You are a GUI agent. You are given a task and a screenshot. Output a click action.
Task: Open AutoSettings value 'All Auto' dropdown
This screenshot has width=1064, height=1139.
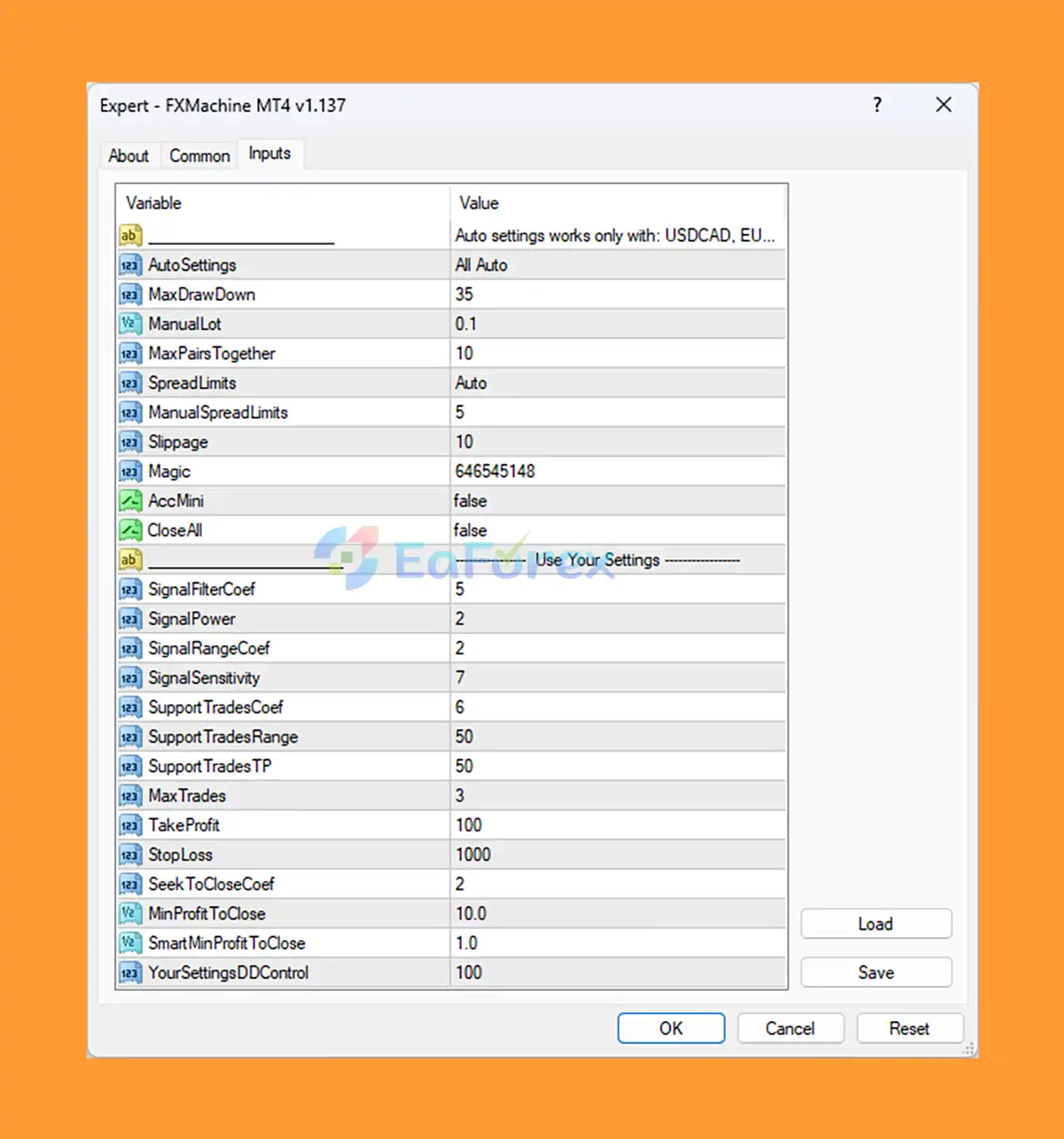point(618,265)
